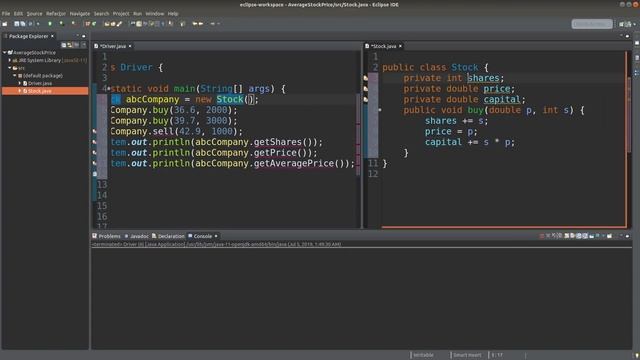Click the 'Smart Insert' status bar entry
The height and width of the screenshot is (360, 640).
[x=467, y=355]
